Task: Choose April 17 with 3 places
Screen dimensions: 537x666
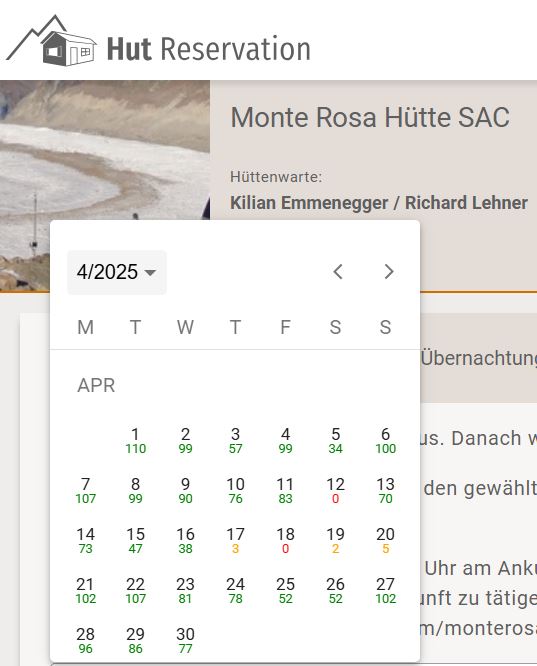Action: tap(235, 541)
